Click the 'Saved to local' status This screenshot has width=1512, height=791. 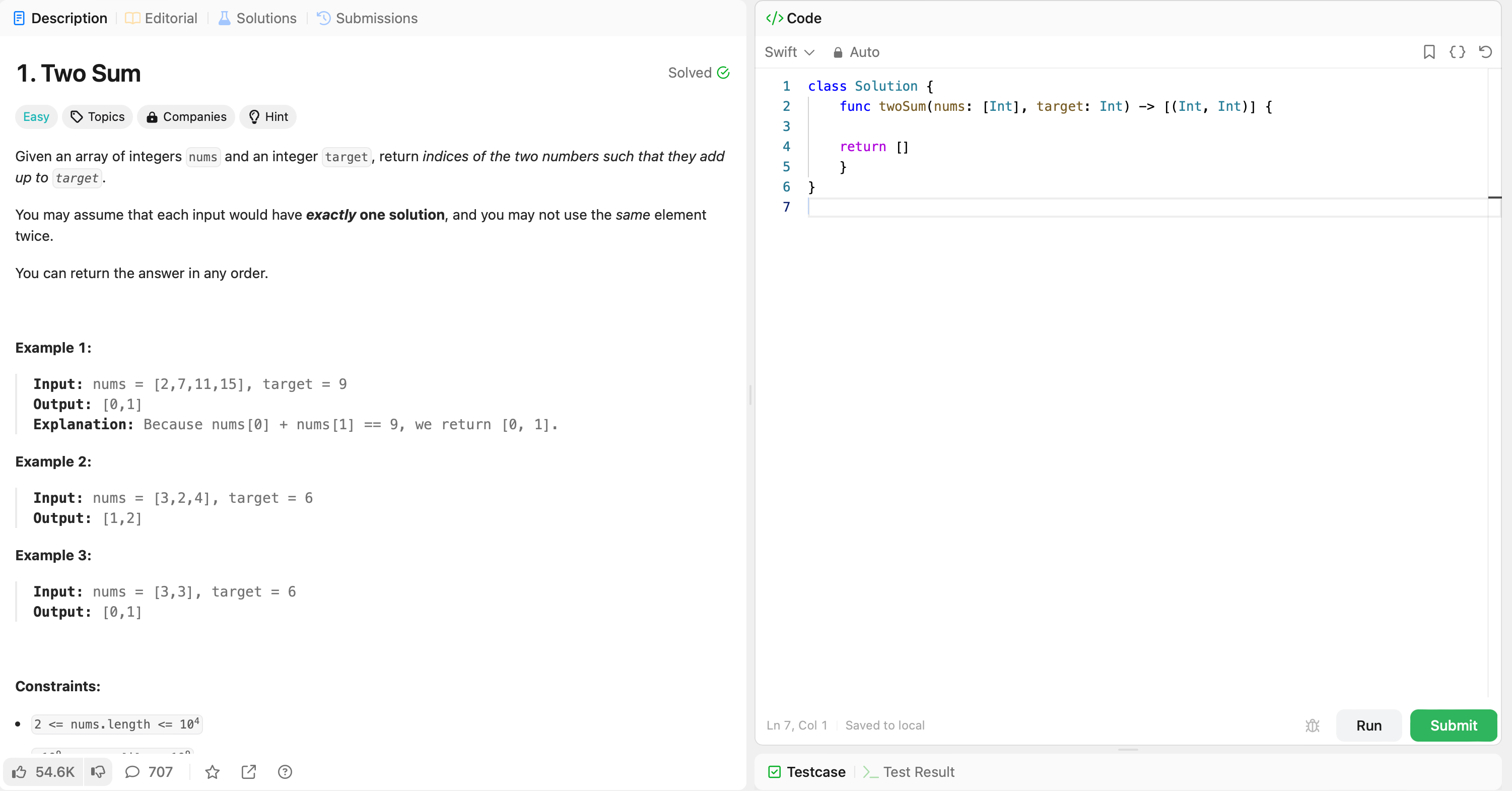(x=884, y=725)
